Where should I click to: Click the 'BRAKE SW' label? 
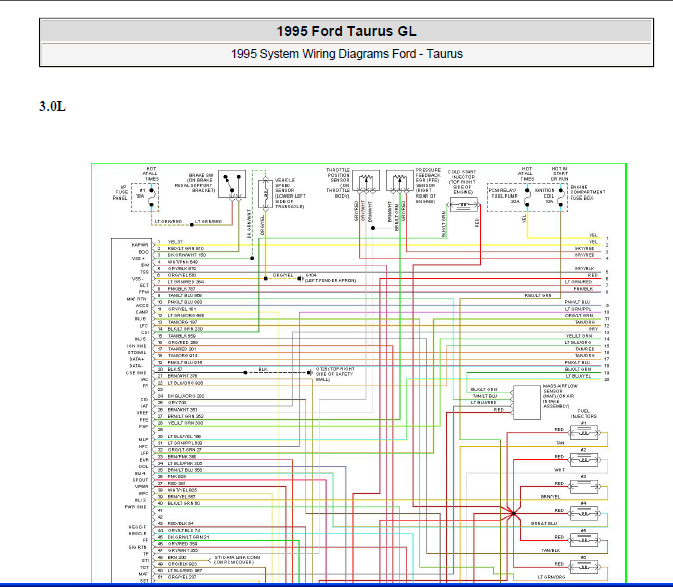201,175
